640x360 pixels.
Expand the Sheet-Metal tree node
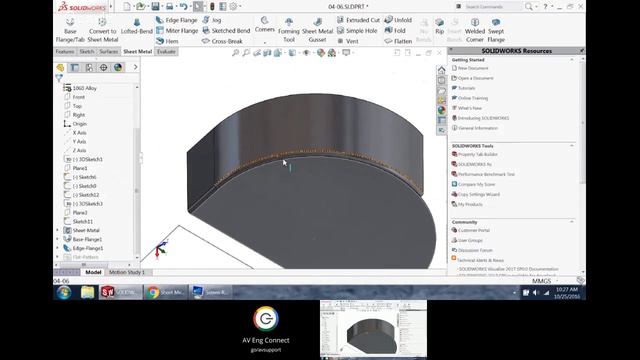click(x=57, y=230)
